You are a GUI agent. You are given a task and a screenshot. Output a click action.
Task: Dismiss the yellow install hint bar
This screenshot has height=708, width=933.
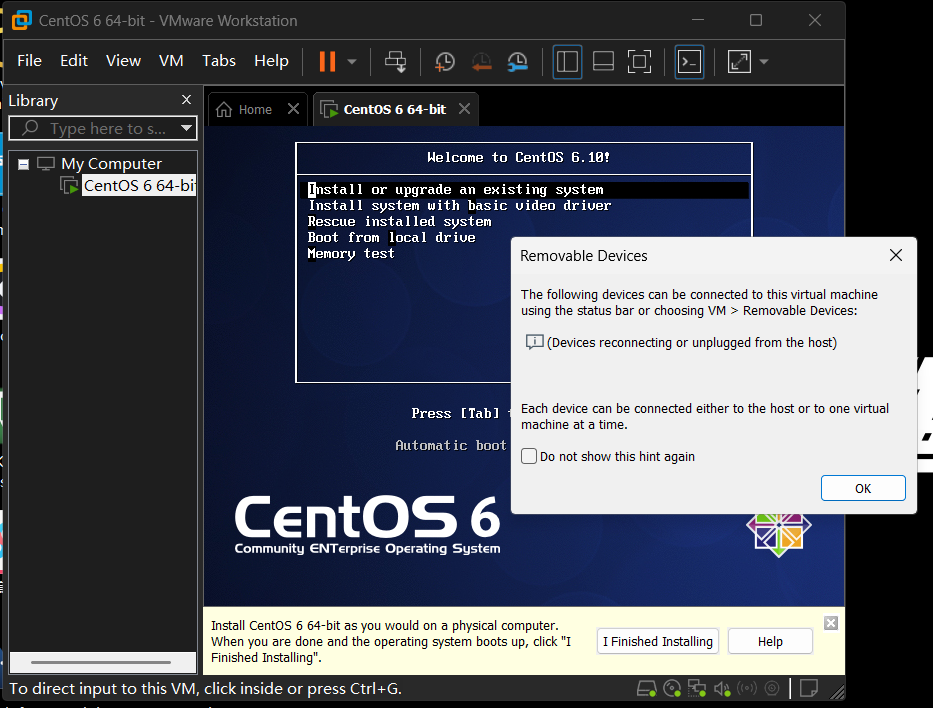(831, 623)
